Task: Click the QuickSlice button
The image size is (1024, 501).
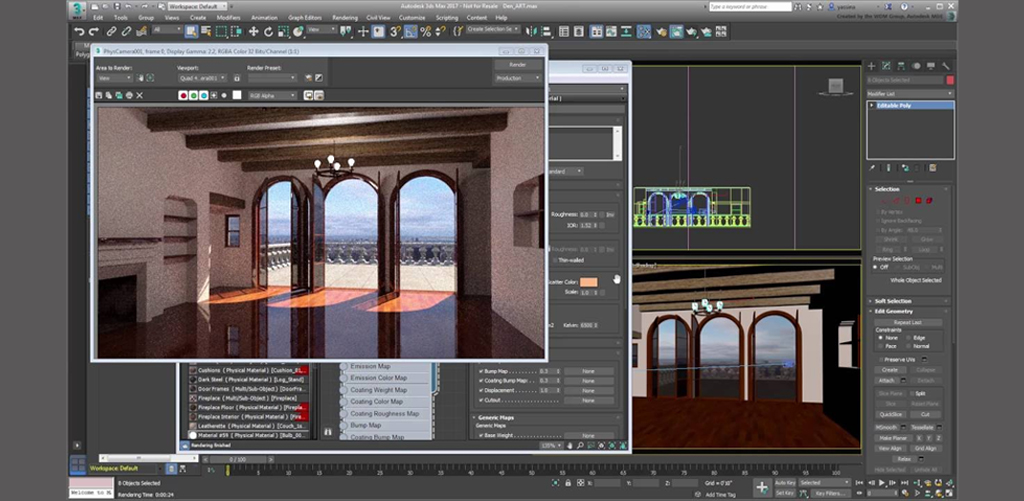Action: 891,414
